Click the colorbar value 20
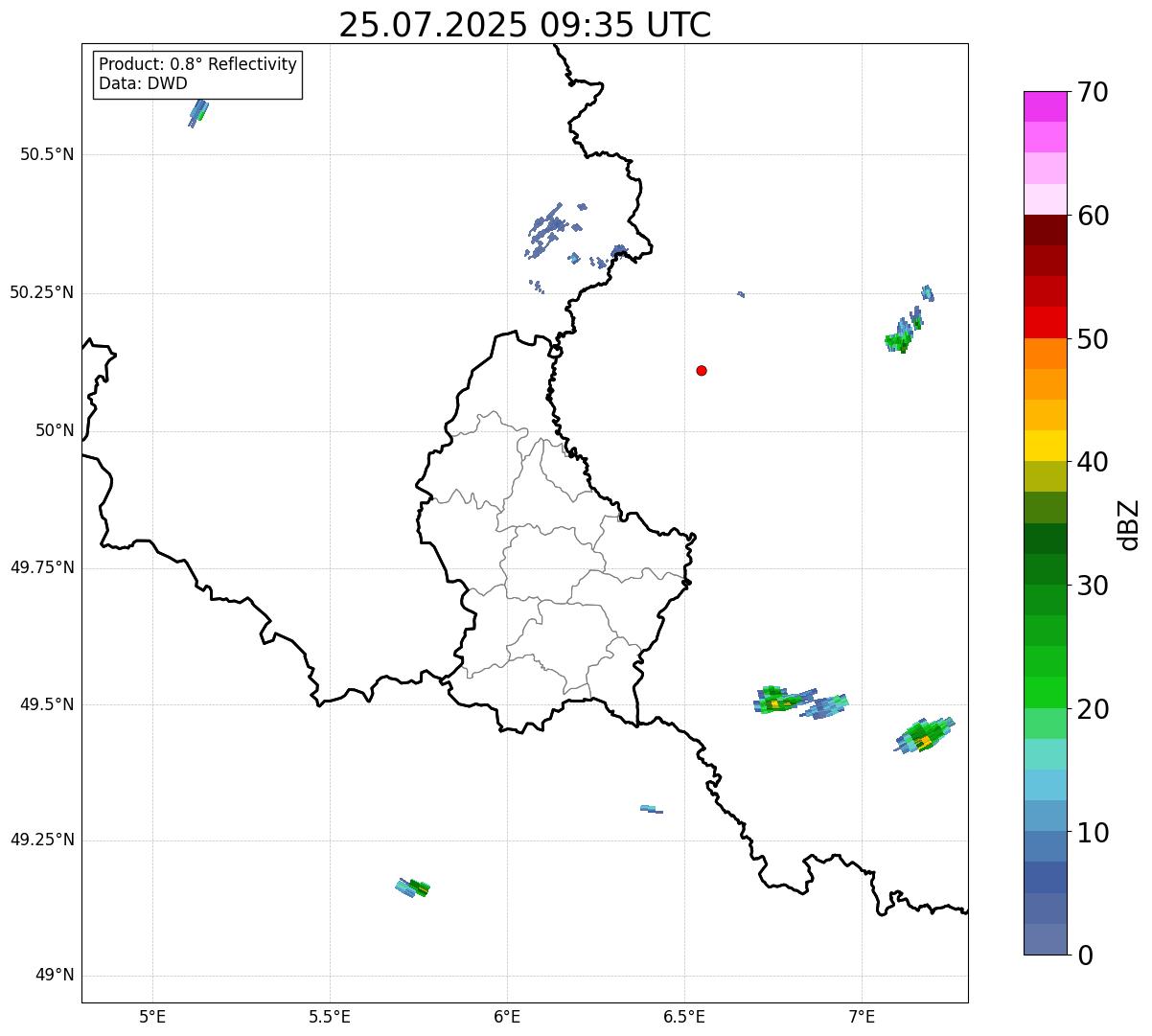 click(x=1093, y=709)
